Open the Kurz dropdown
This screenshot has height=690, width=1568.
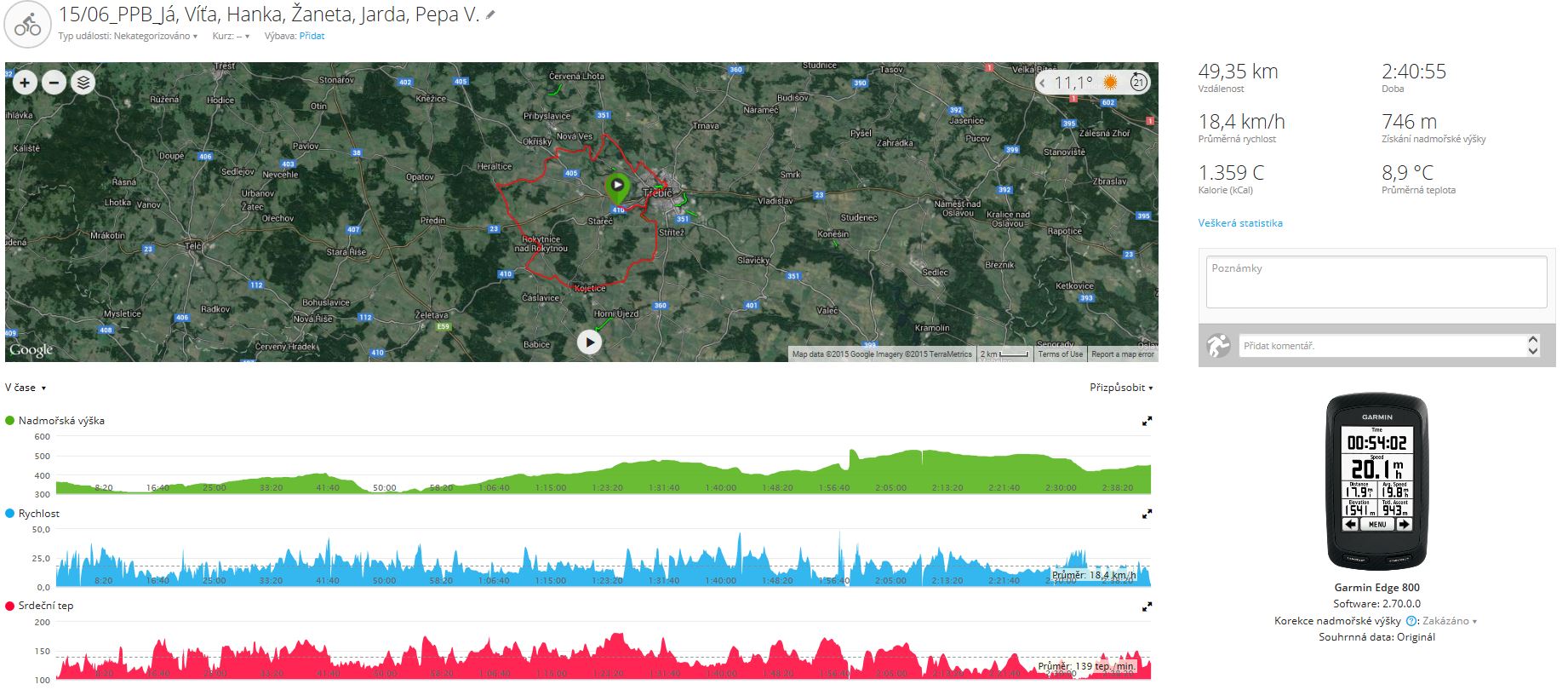tap(231, 37)
